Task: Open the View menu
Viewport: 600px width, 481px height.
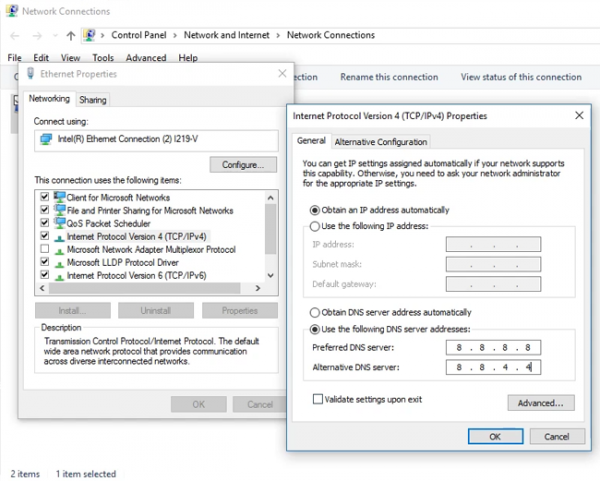Action: (x=70, y=58)
